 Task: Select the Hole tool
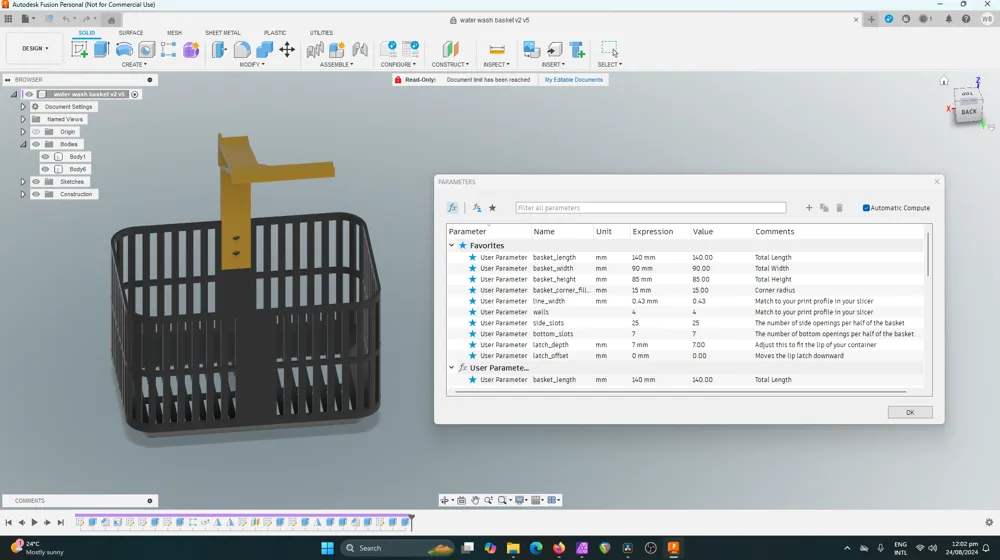point(147,49)
